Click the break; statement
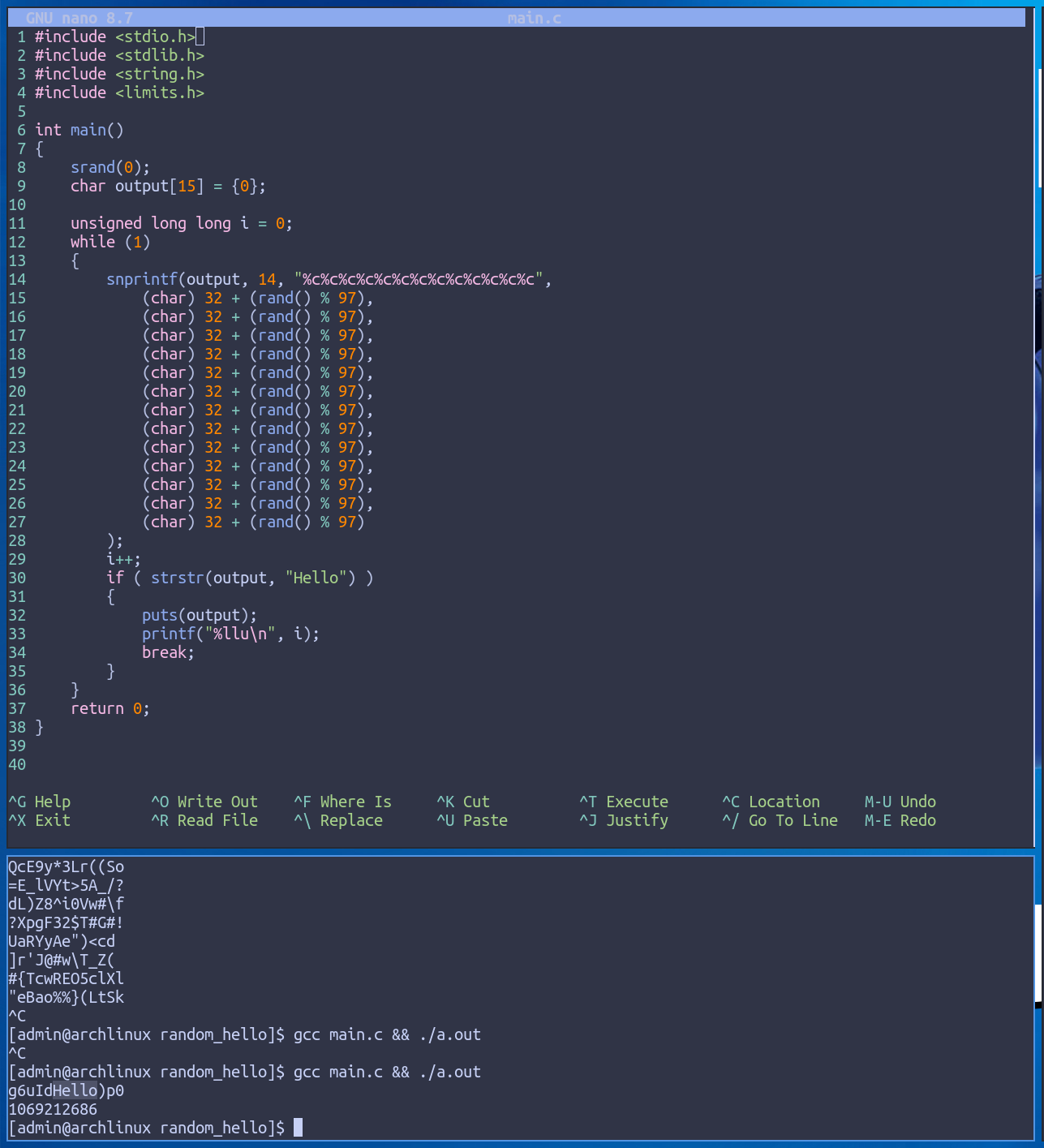Image resolution: width=1044 pixels, height=1148 pixels. click(168, 652)
